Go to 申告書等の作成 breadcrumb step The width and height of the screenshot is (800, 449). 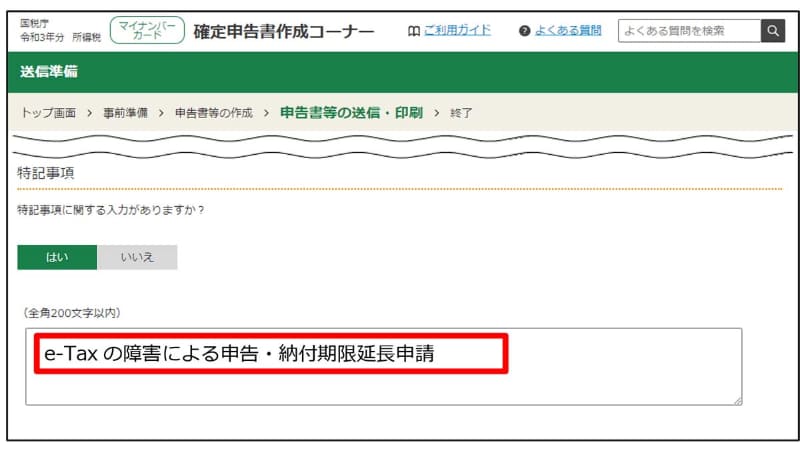click(x=214, y=113)
